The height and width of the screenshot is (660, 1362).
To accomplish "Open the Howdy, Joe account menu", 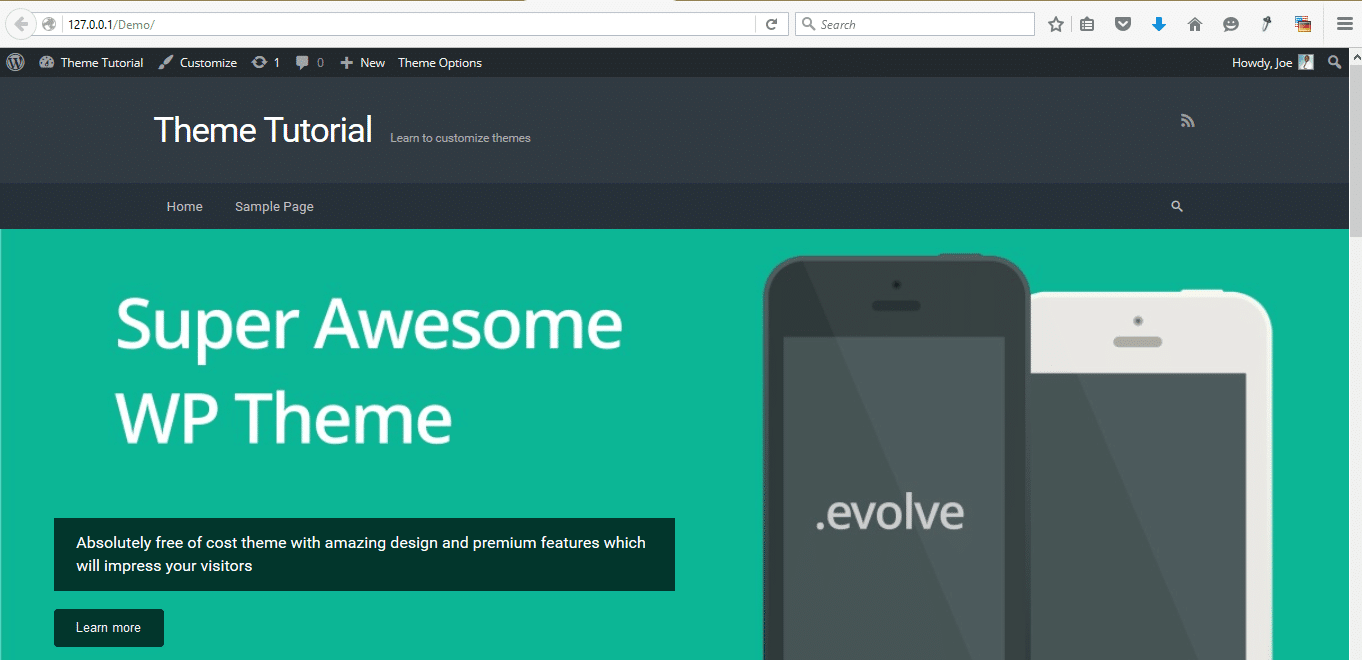I will 1273,62.
